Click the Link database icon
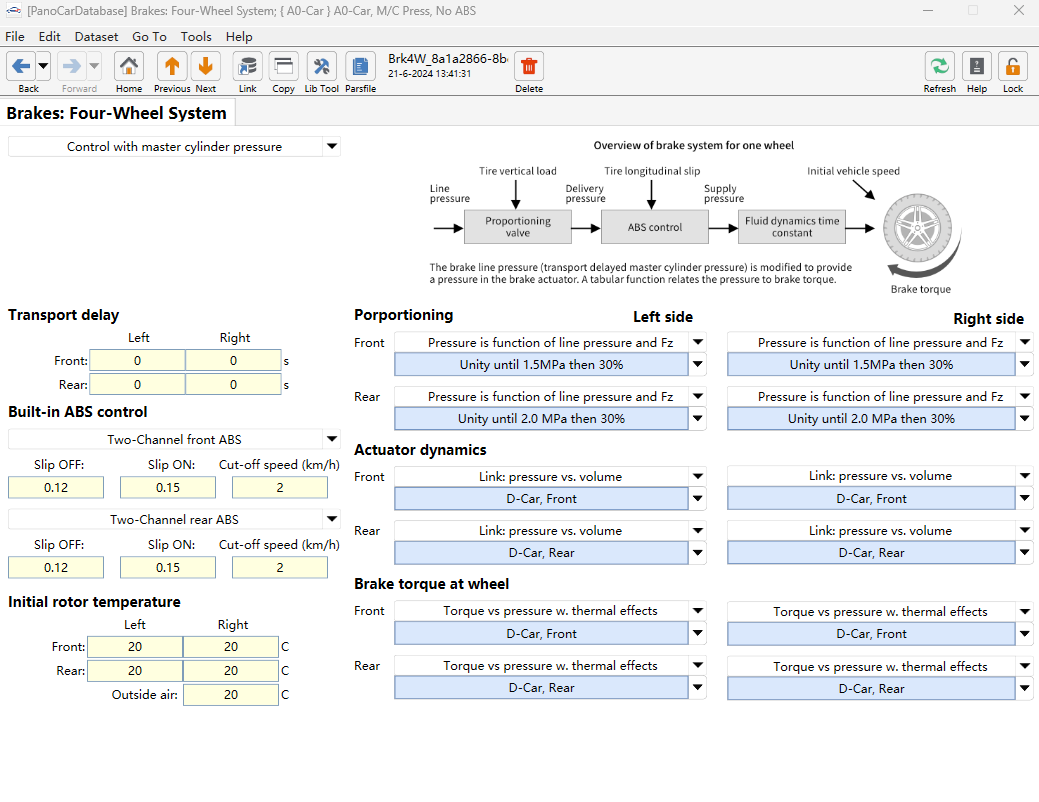The height and width of the screenshot is (802, 1039). click(247, 66)
